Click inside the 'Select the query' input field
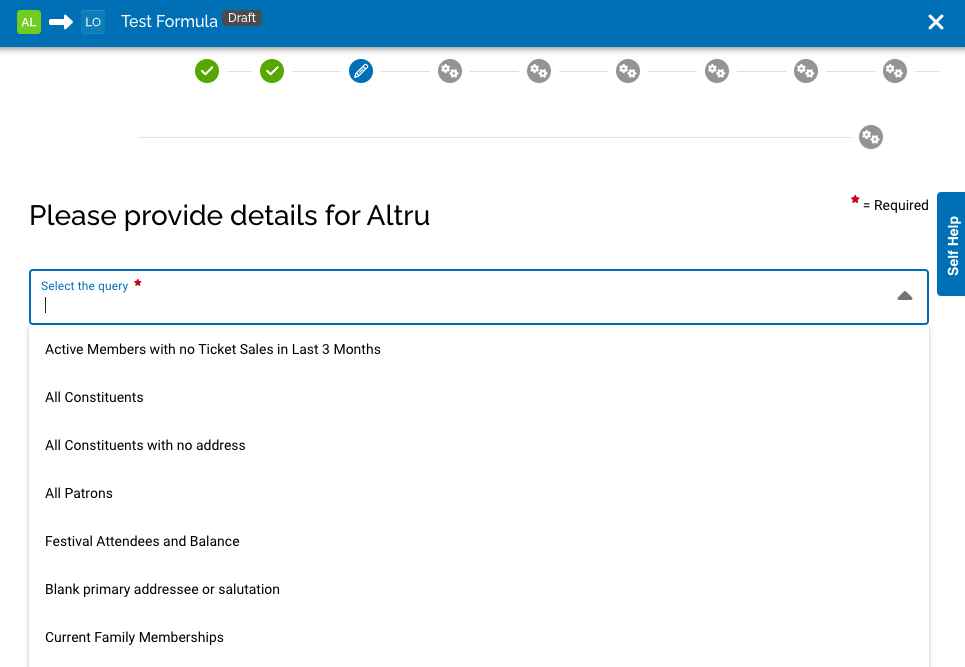The height and width of the screenshot is (667, 965). click(x=450, y=305)
